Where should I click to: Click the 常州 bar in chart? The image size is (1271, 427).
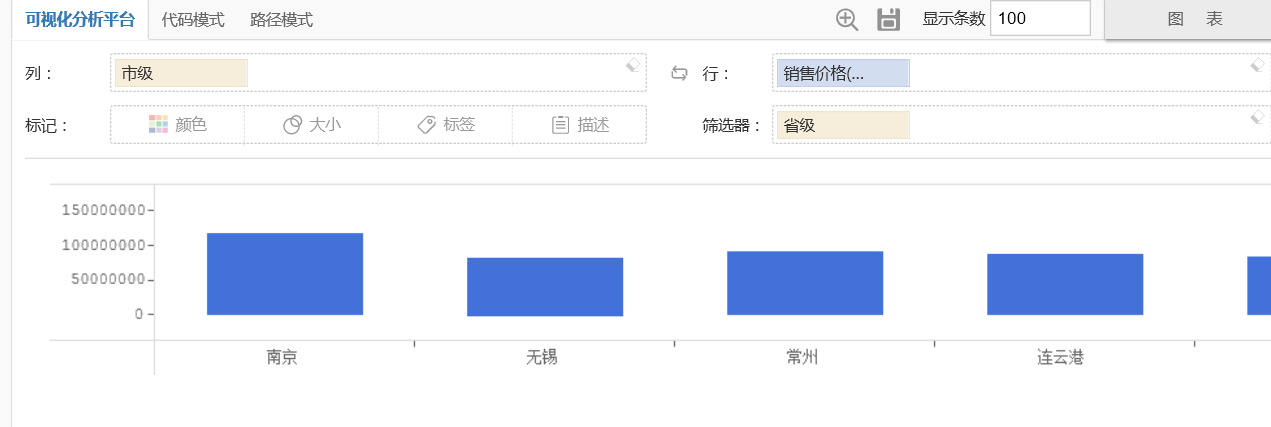point(805,283)
